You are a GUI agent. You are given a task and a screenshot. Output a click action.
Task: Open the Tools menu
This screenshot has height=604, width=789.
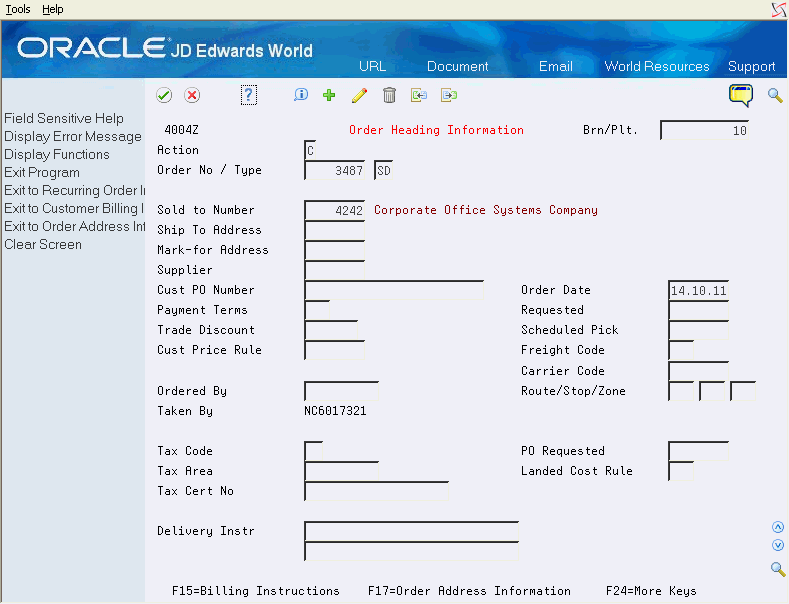click(18, 9)
